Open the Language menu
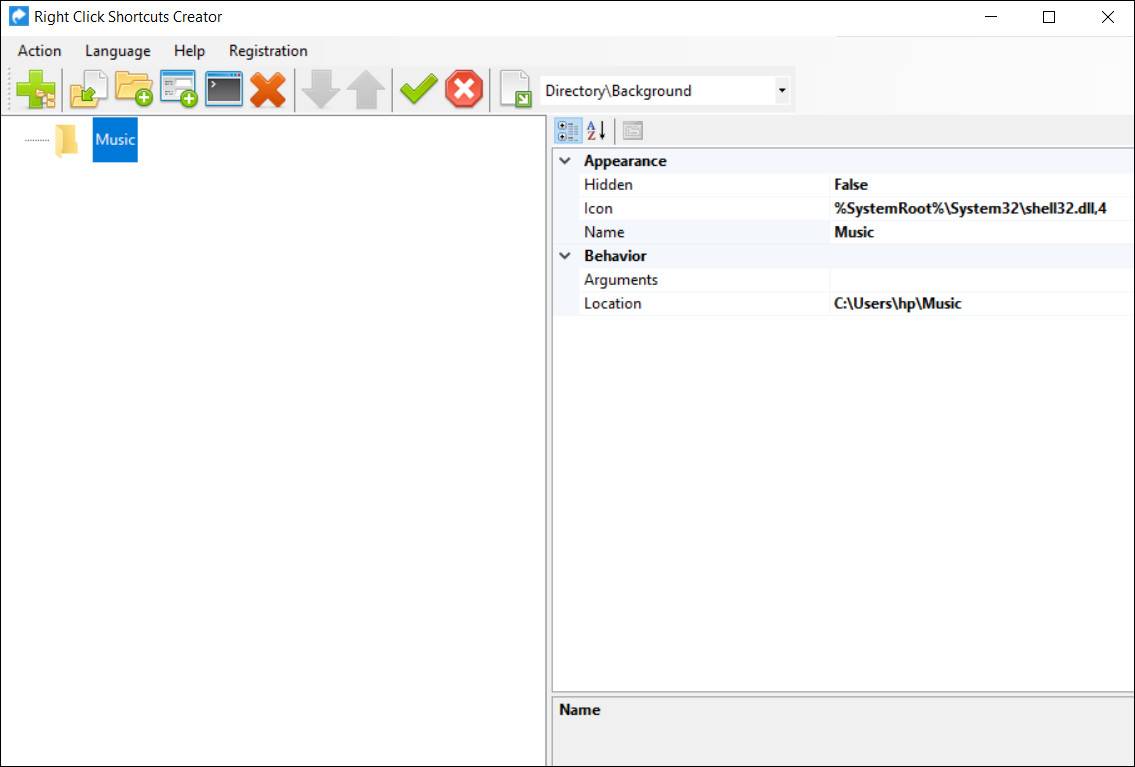 coord(117,51)
